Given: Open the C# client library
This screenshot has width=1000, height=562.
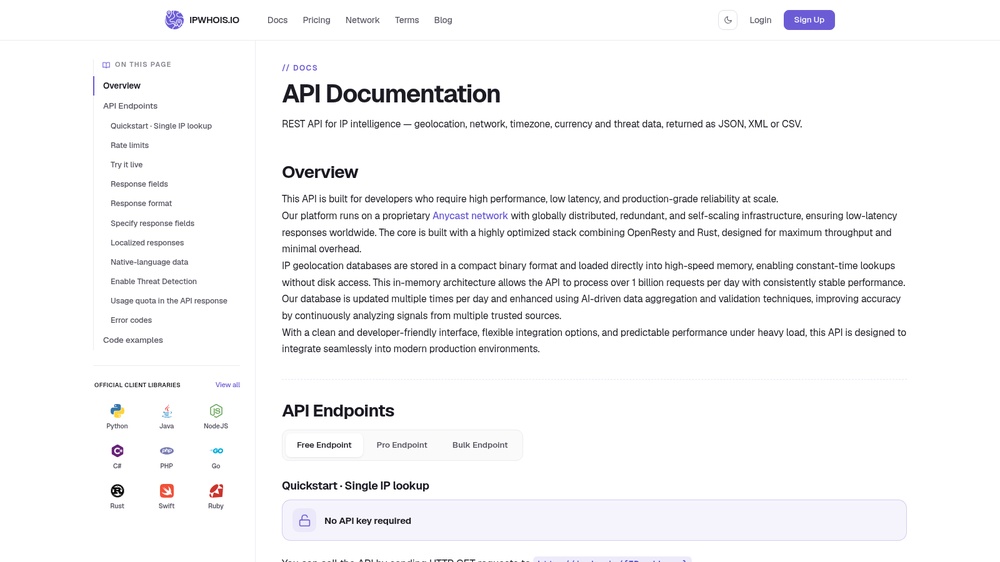Looking at the screenshot, I should coord(117,457).
